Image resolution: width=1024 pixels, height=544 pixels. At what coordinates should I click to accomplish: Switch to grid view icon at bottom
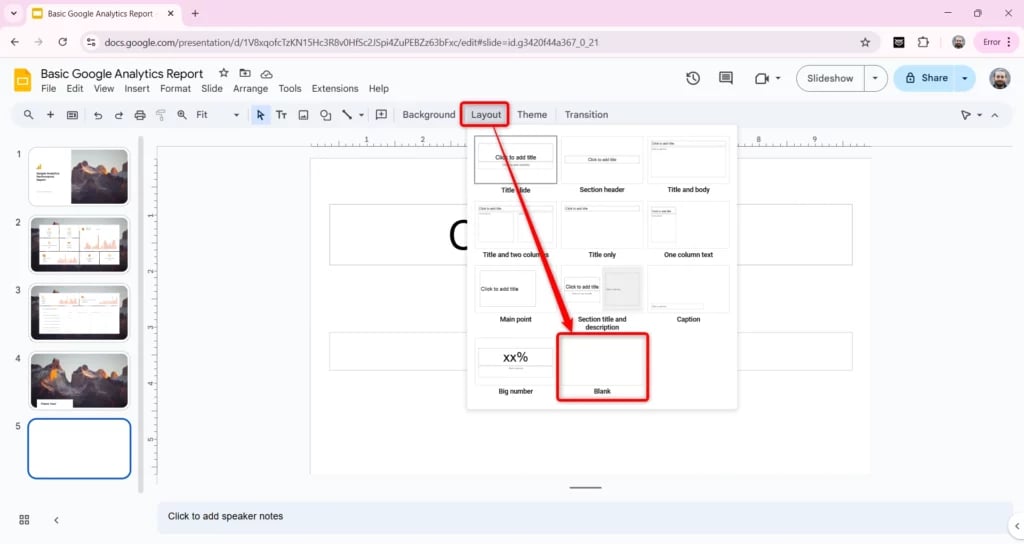tap(24, 520)
